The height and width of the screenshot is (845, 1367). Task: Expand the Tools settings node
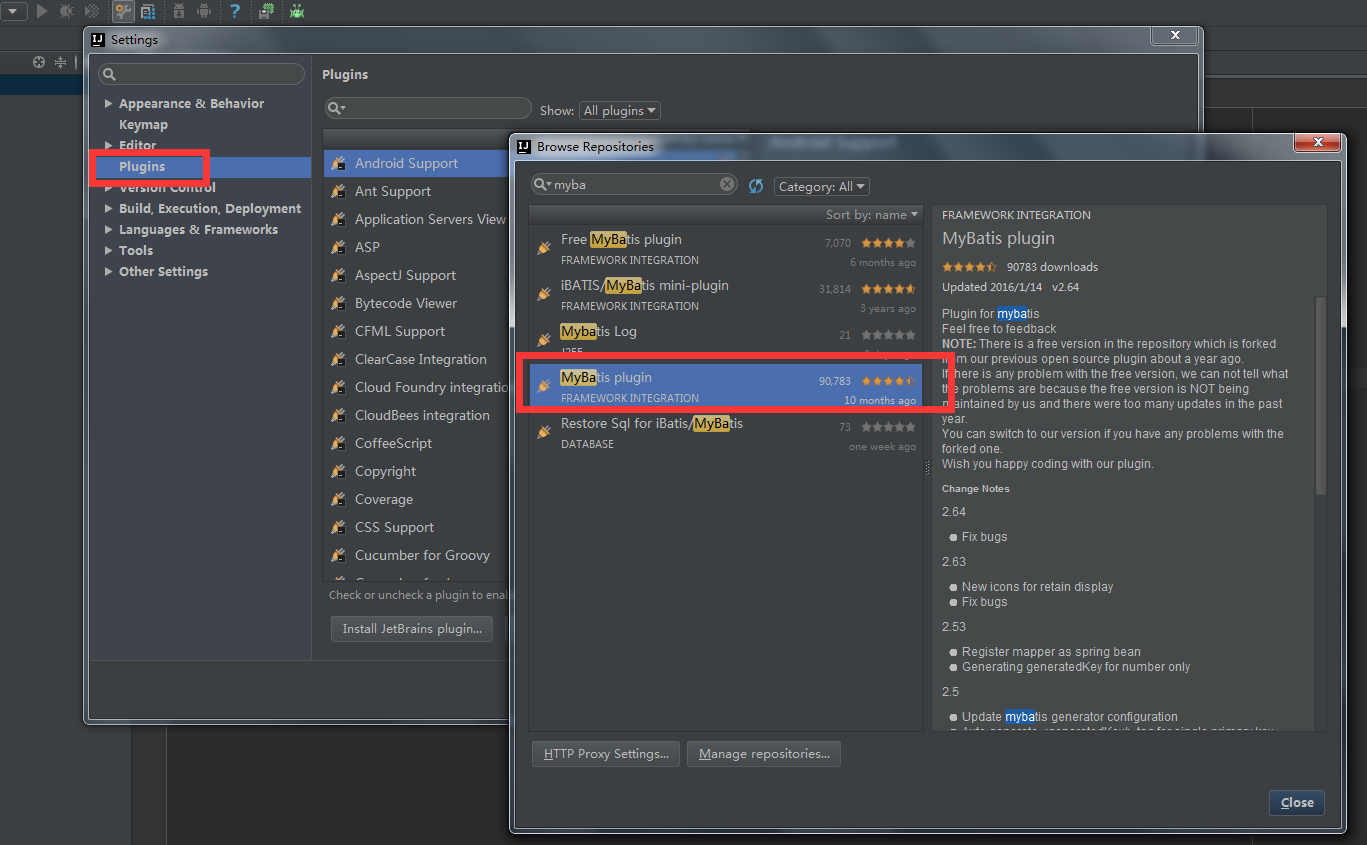(109, 251)
